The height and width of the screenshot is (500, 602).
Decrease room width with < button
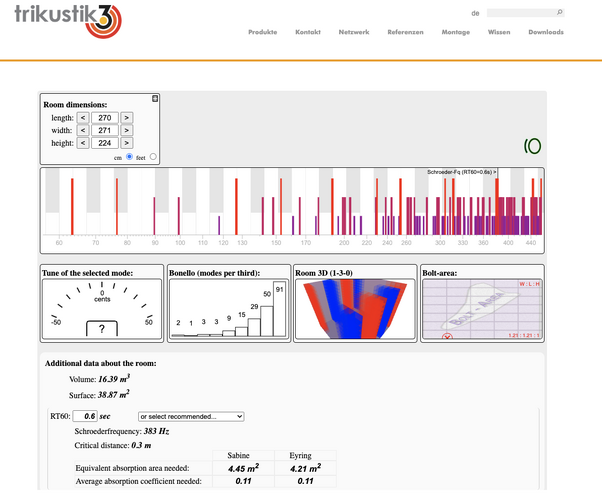tap(83, 130)
